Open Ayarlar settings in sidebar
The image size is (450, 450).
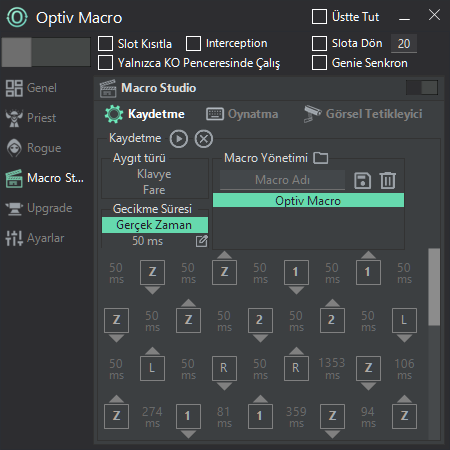[x=35, y=238]
